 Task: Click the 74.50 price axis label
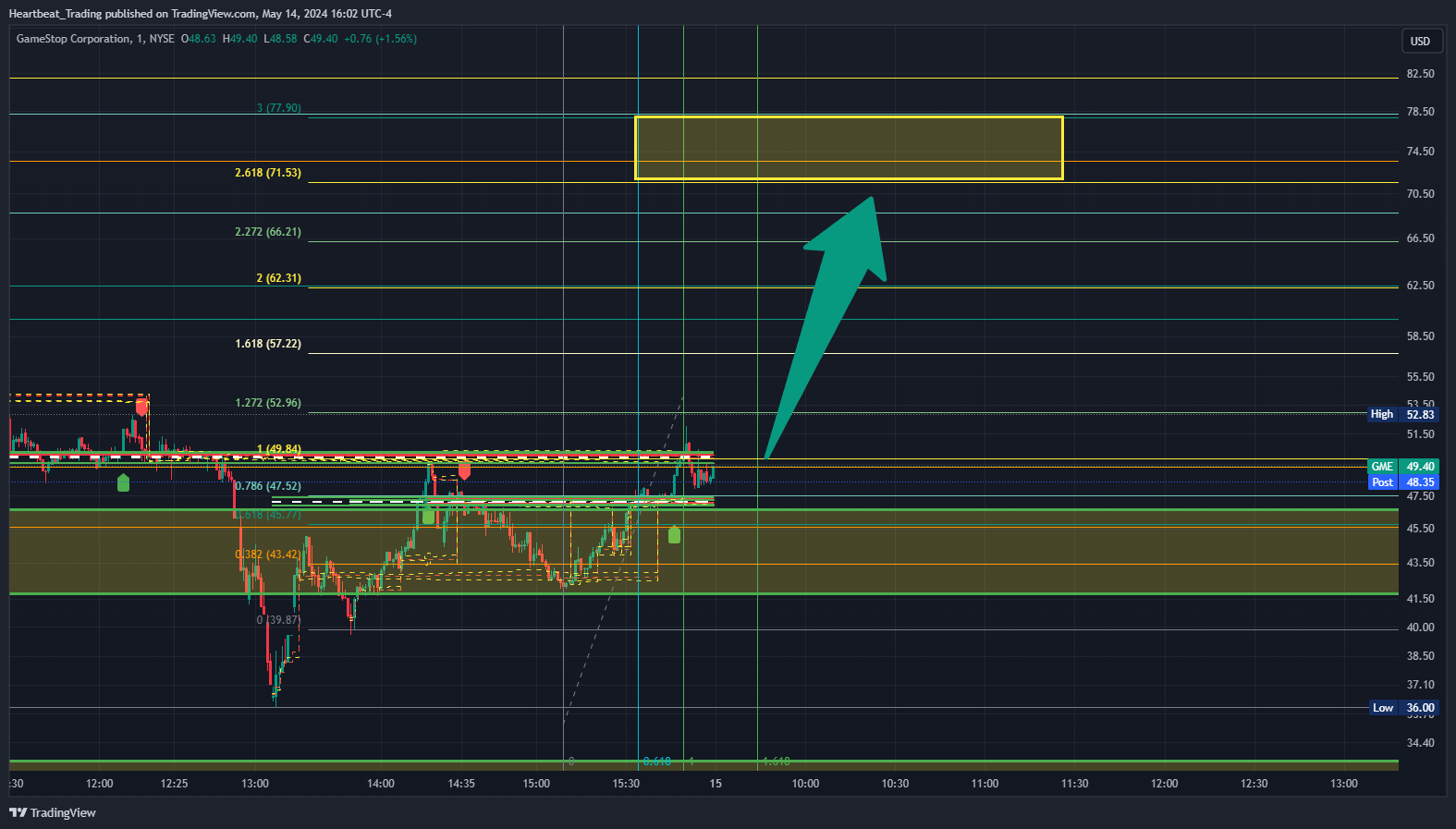point(1420,152)
